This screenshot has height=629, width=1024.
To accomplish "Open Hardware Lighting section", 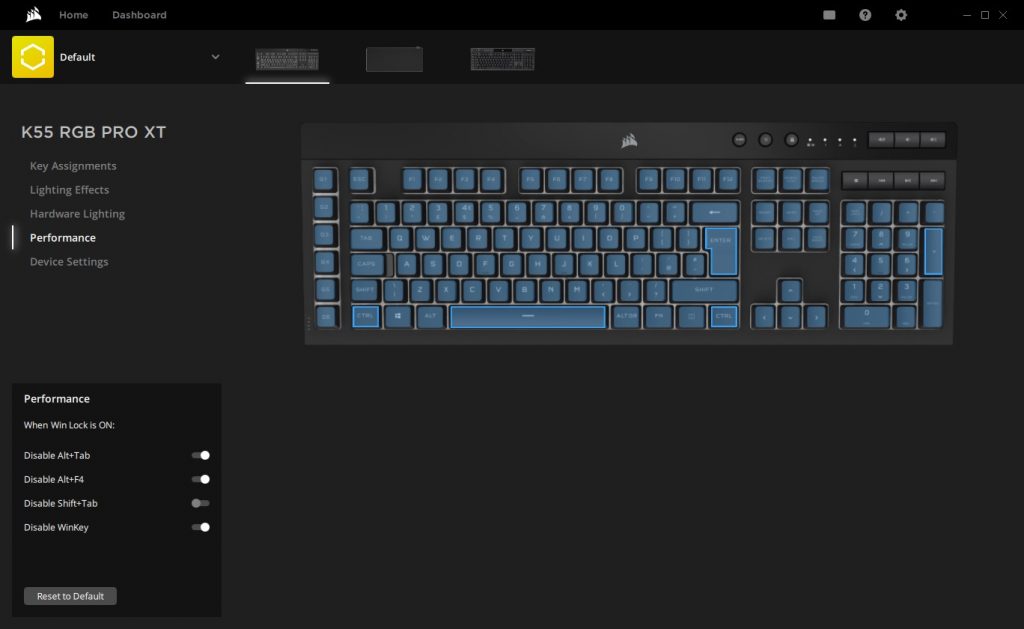I will 77,214.
